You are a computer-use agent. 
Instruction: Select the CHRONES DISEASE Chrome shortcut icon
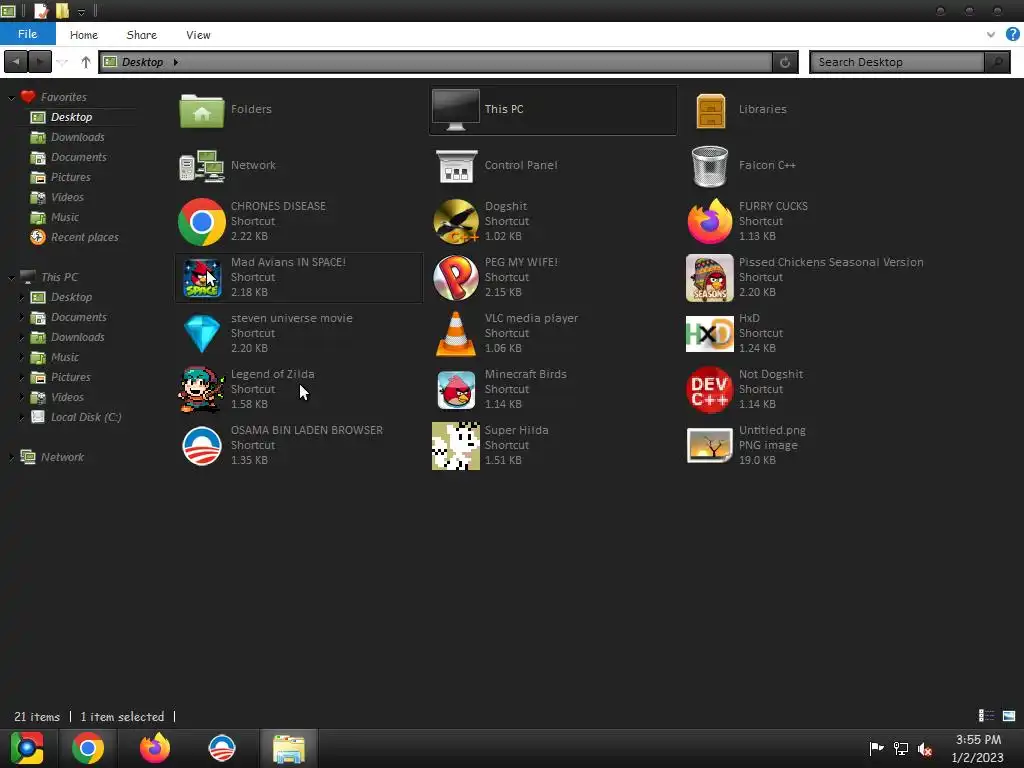202,221
